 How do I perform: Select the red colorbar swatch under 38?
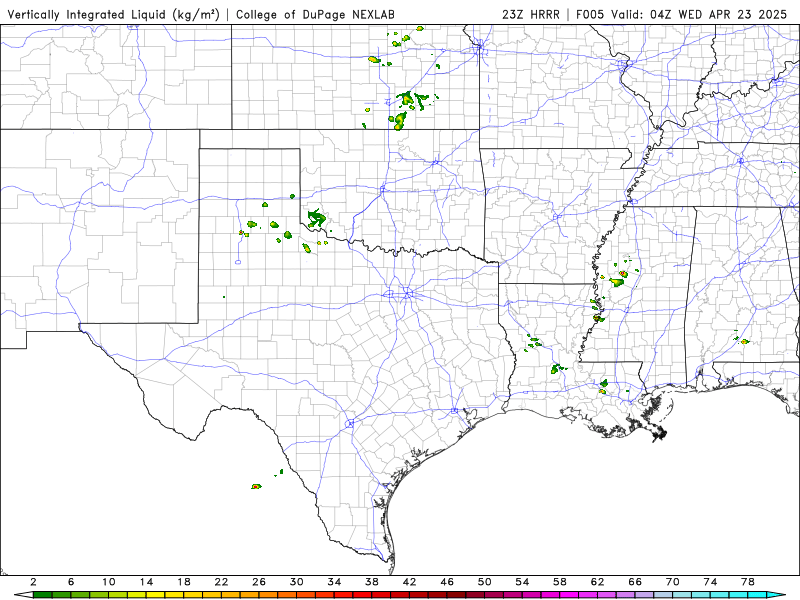point(381,595)
